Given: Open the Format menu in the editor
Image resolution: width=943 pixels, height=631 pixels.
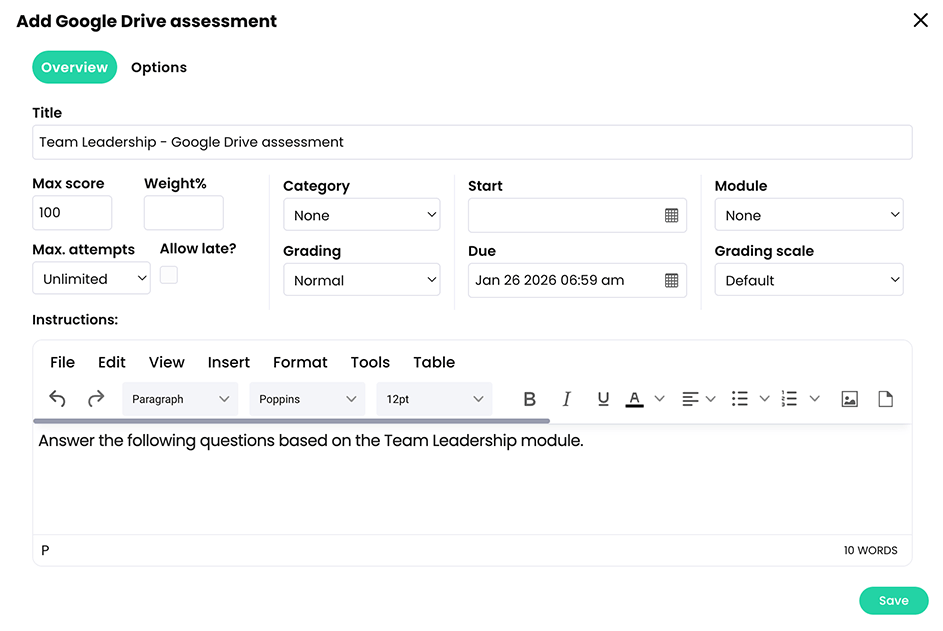Looking at the screenshot, I should click(299, 362).
